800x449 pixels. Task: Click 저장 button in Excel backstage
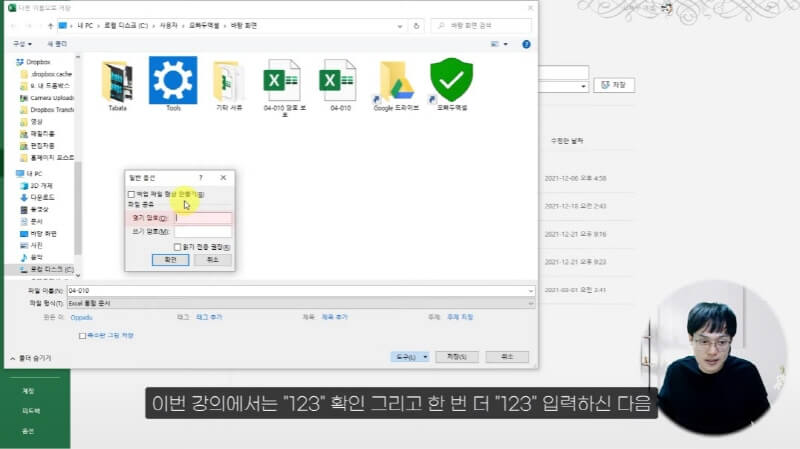point(614,85)
